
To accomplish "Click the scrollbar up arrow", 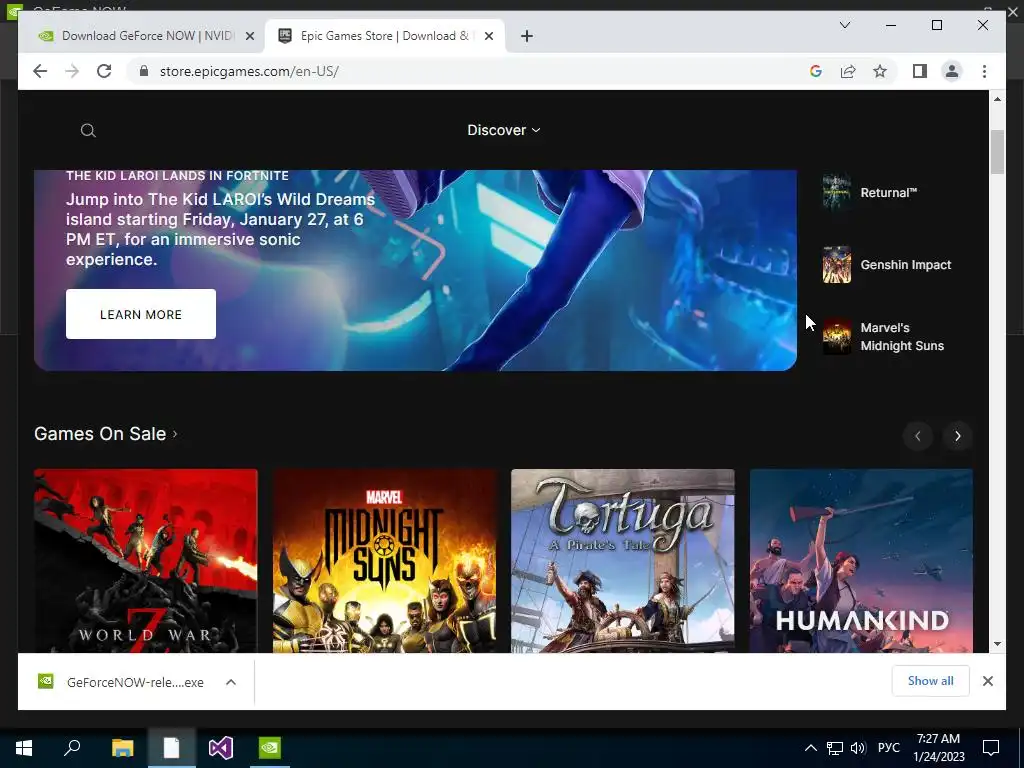I will pyautogui.click(x=997, y=99).
